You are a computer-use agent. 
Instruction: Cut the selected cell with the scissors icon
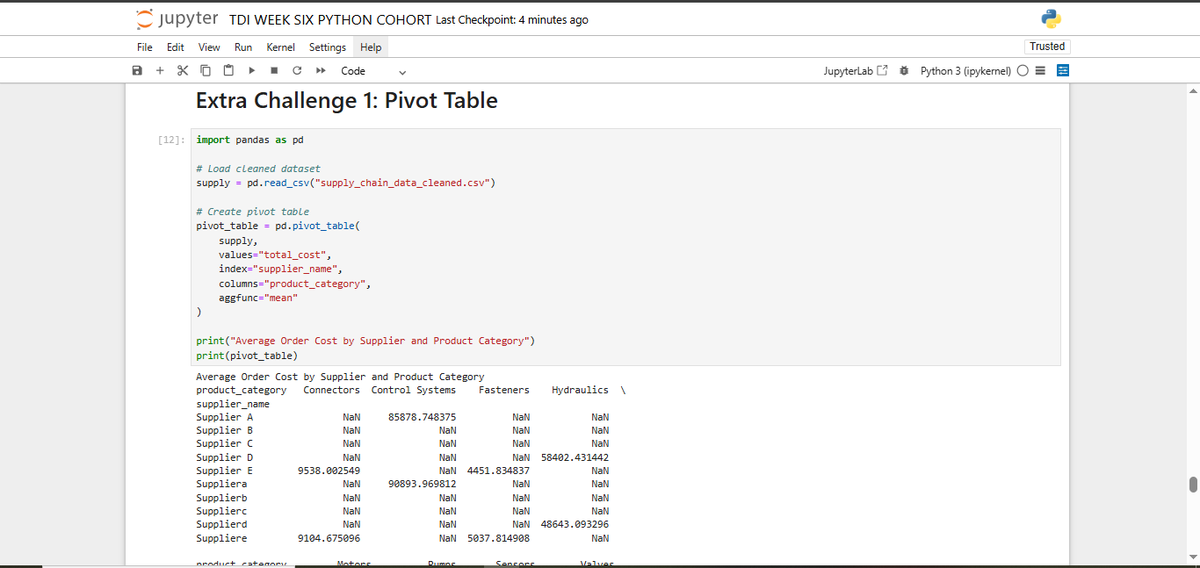point(182,71)
